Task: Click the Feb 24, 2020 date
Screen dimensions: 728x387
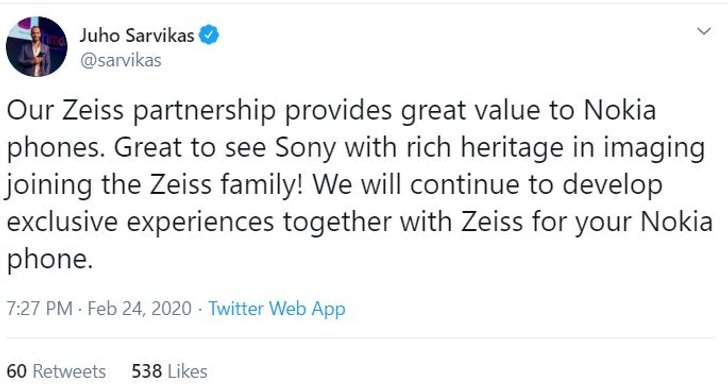Action: coord(139,309)
